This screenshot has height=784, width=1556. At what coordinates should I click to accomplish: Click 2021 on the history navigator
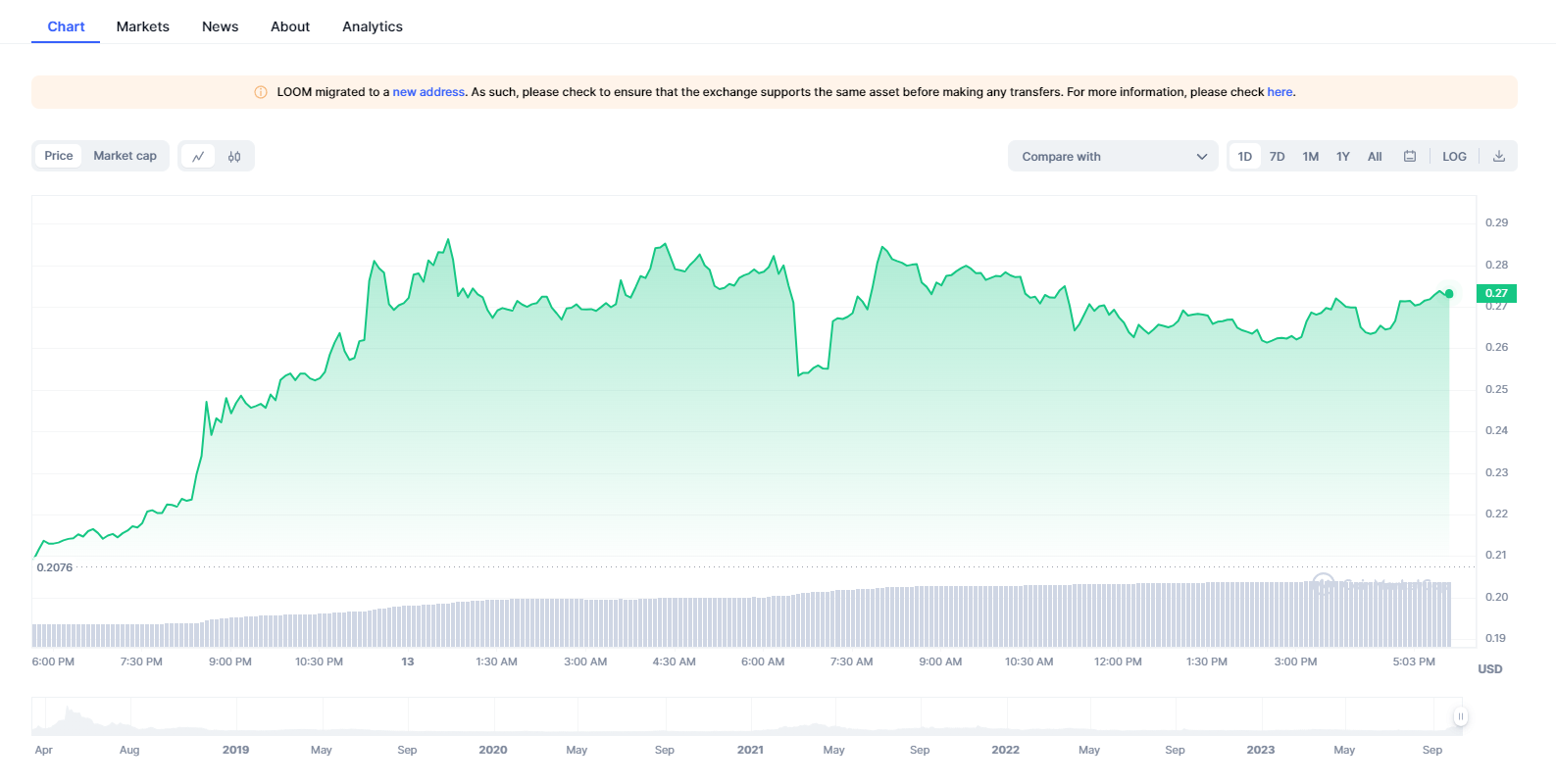point(750,750)
